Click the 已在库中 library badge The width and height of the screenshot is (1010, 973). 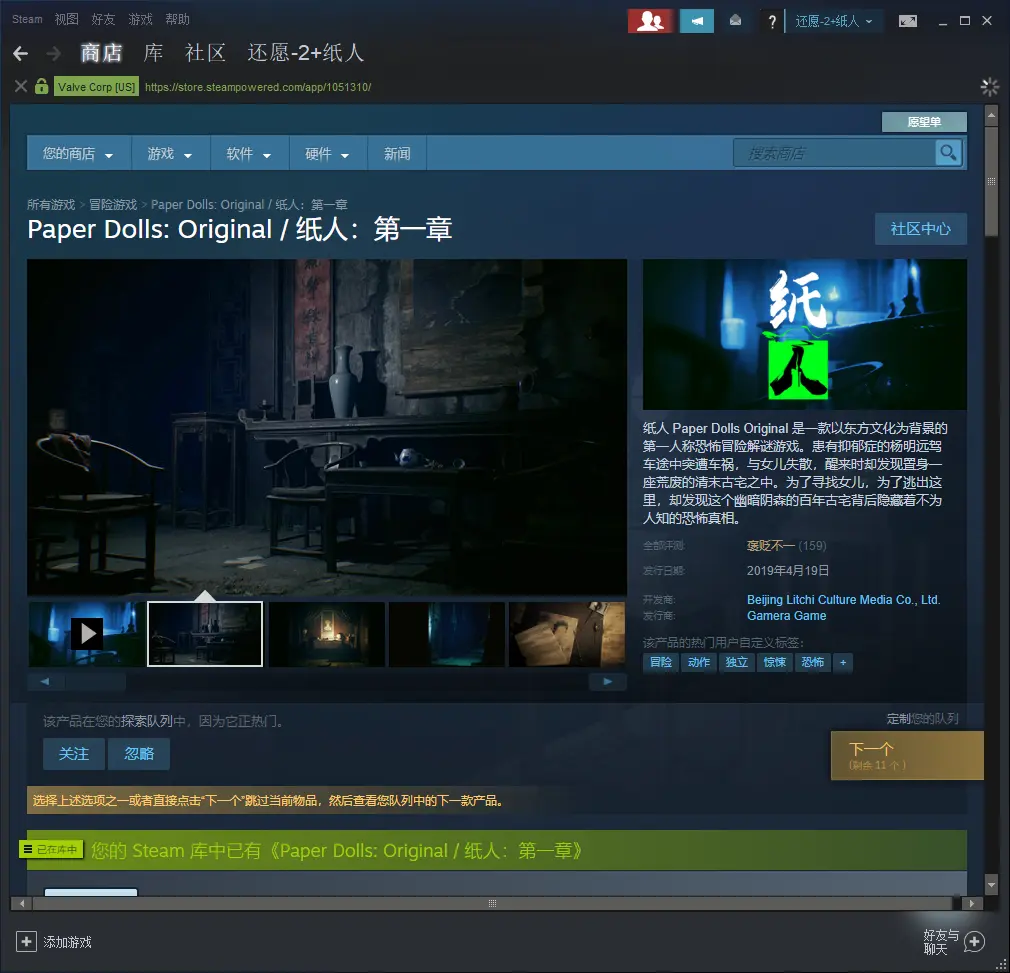(x=52, y=850)
